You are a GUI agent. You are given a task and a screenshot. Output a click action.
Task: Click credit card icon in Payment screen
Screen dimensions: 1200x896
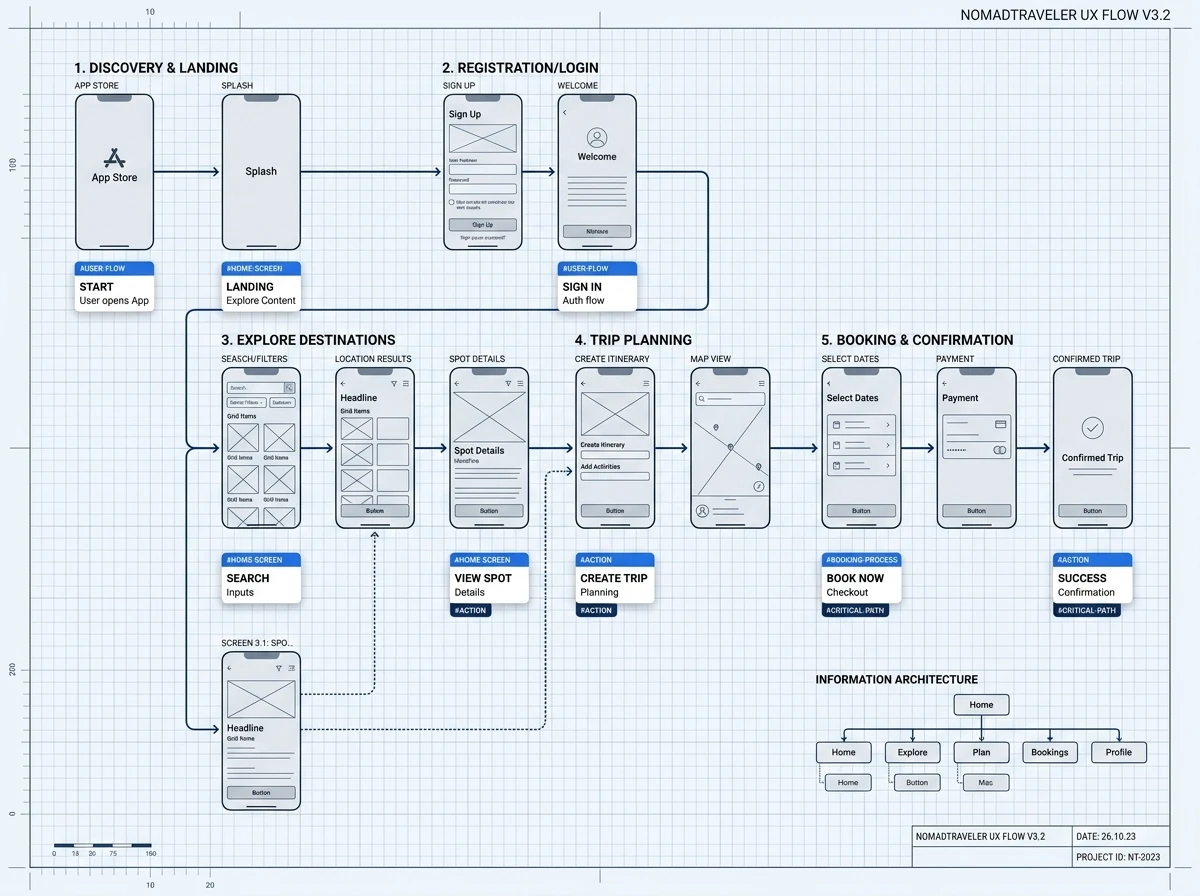coord(1000,424)
